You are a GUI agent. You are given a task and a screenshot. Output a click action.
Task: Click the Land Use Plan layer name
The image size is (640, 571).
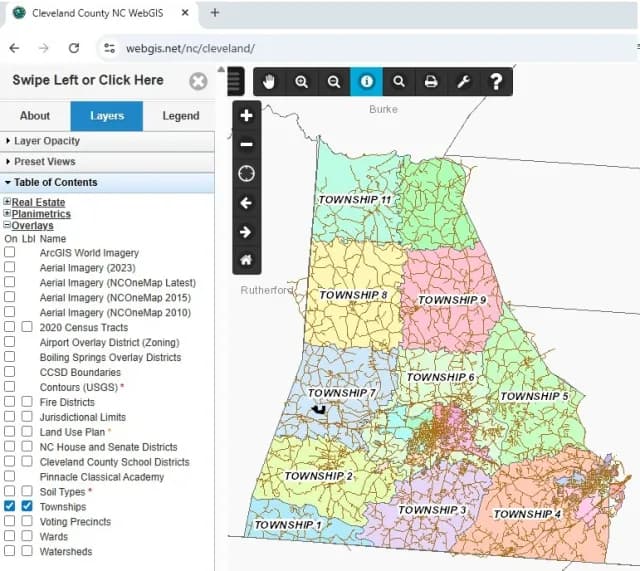click(72, 432)
